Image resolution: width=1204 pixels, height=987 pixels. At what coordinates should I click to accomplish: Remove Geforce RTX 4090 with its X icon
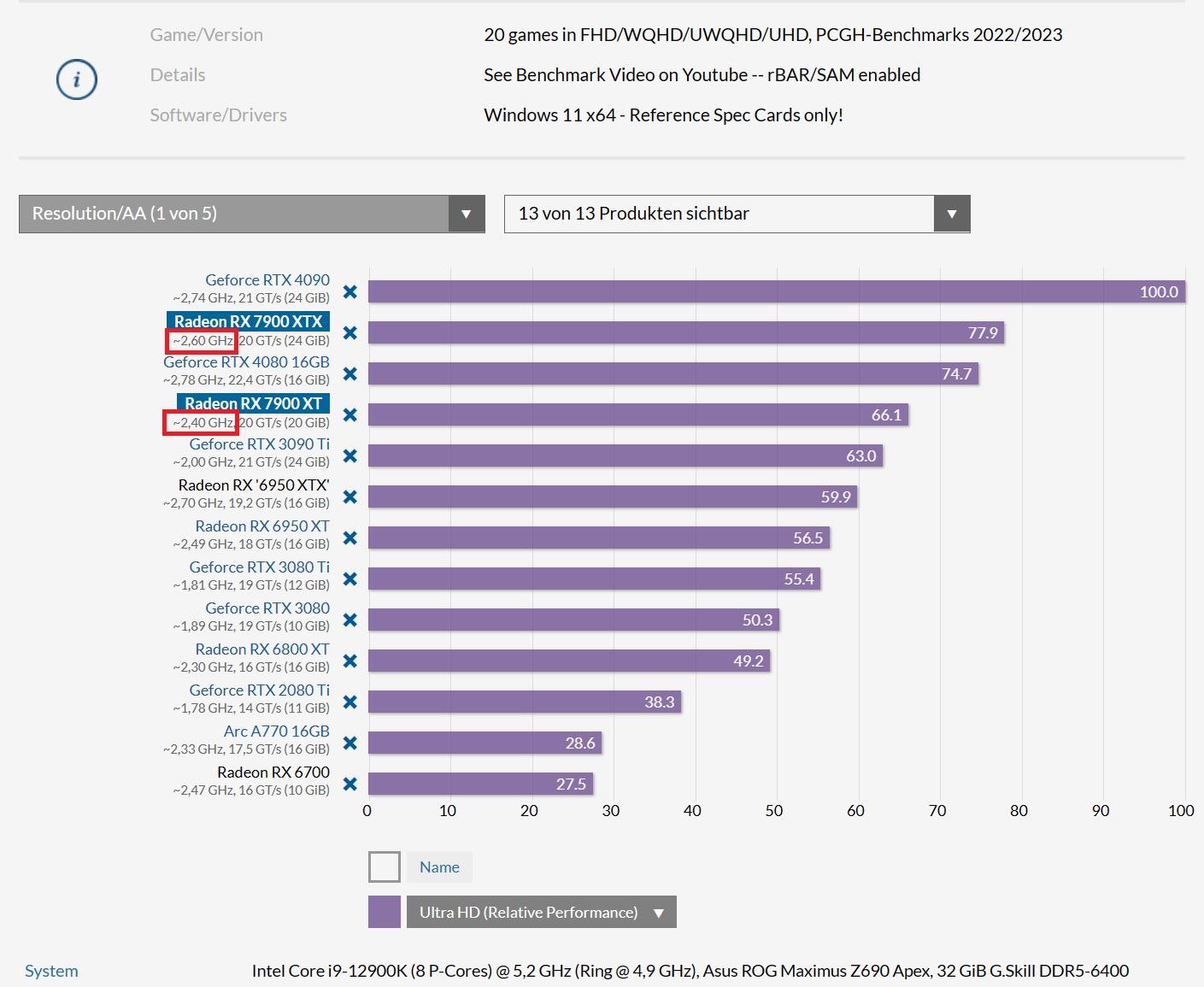350,291
